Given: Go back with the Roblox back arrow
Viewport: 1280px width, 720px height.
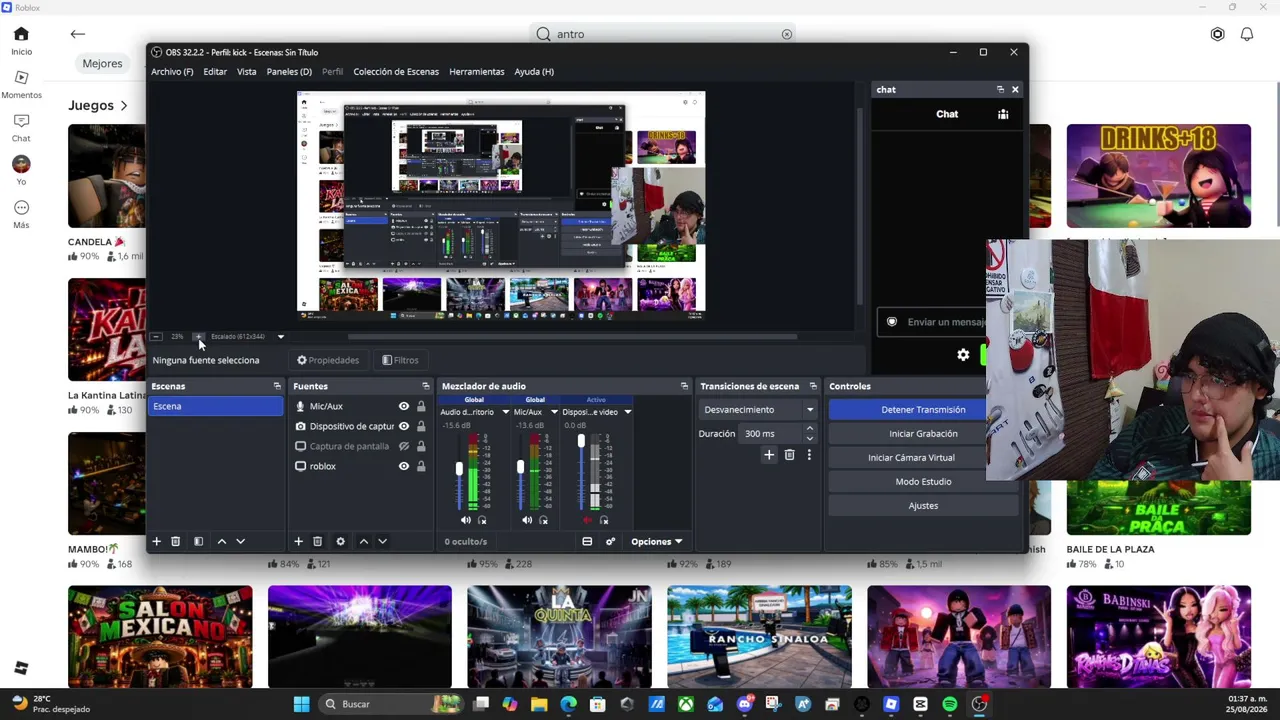Looking at the screenshot, I should (x=77, y=34).
